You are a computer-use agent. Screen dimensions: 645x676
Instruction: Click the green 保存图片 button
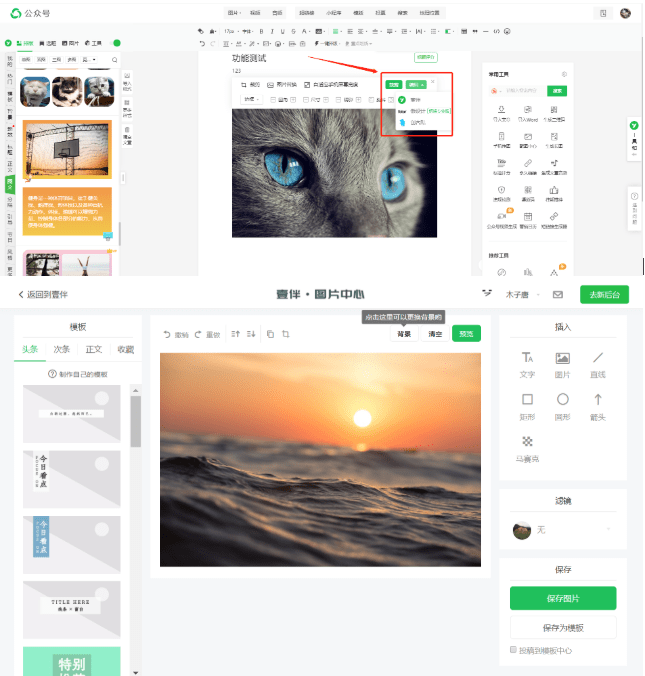[563, 598]
